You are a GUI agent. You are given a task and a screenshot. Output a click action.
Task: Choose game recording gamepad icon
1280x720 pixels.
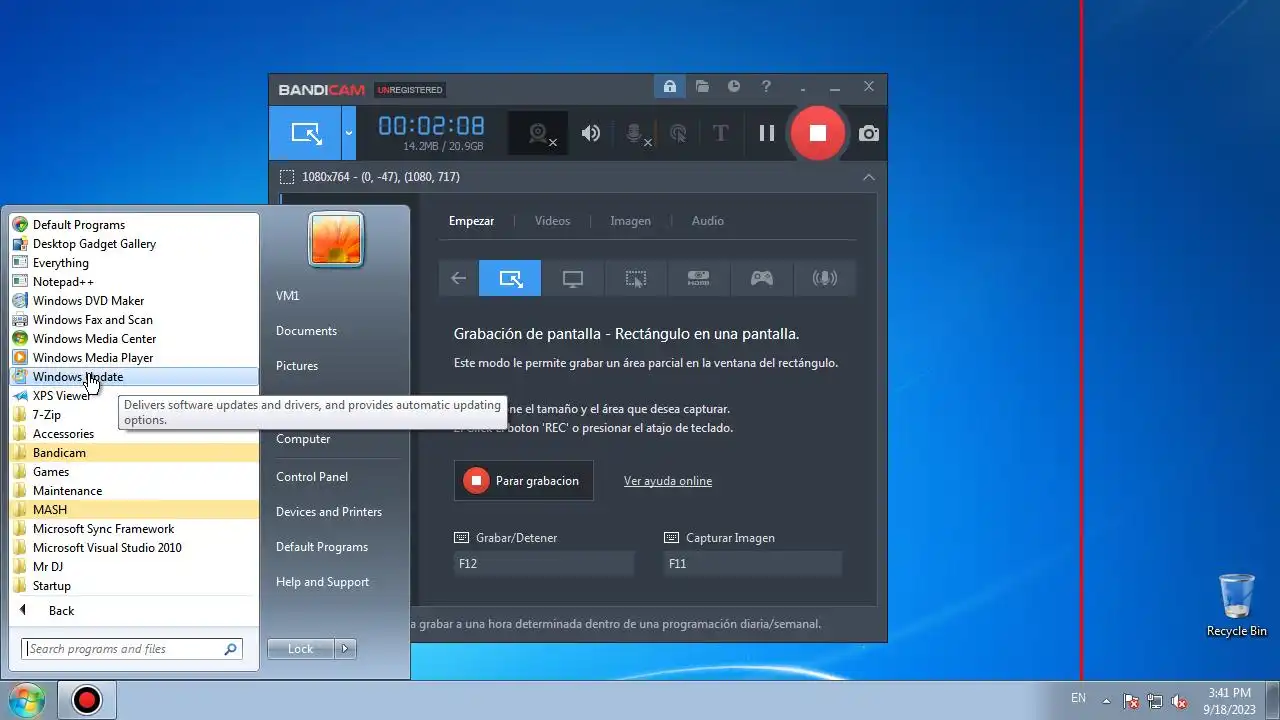point(762,278)
